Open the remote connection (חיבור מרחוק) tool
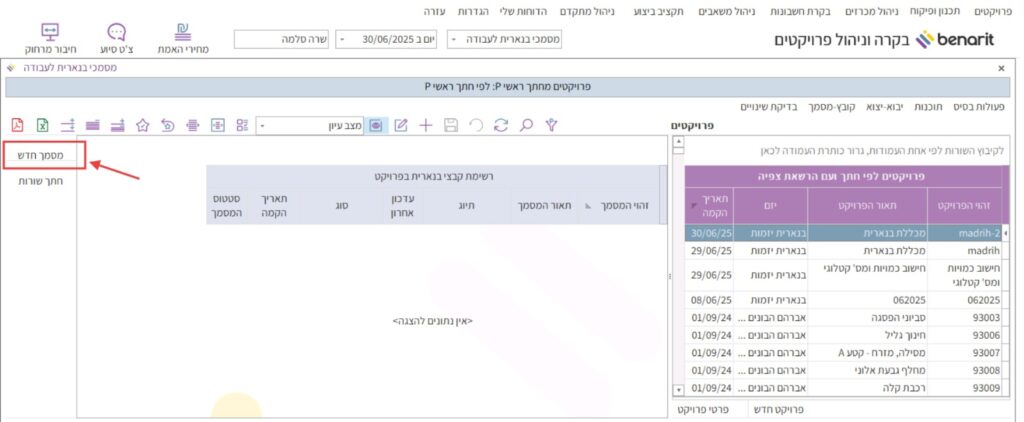The width and height of the screenshot is (1024, 422). (x=51, y=38)
